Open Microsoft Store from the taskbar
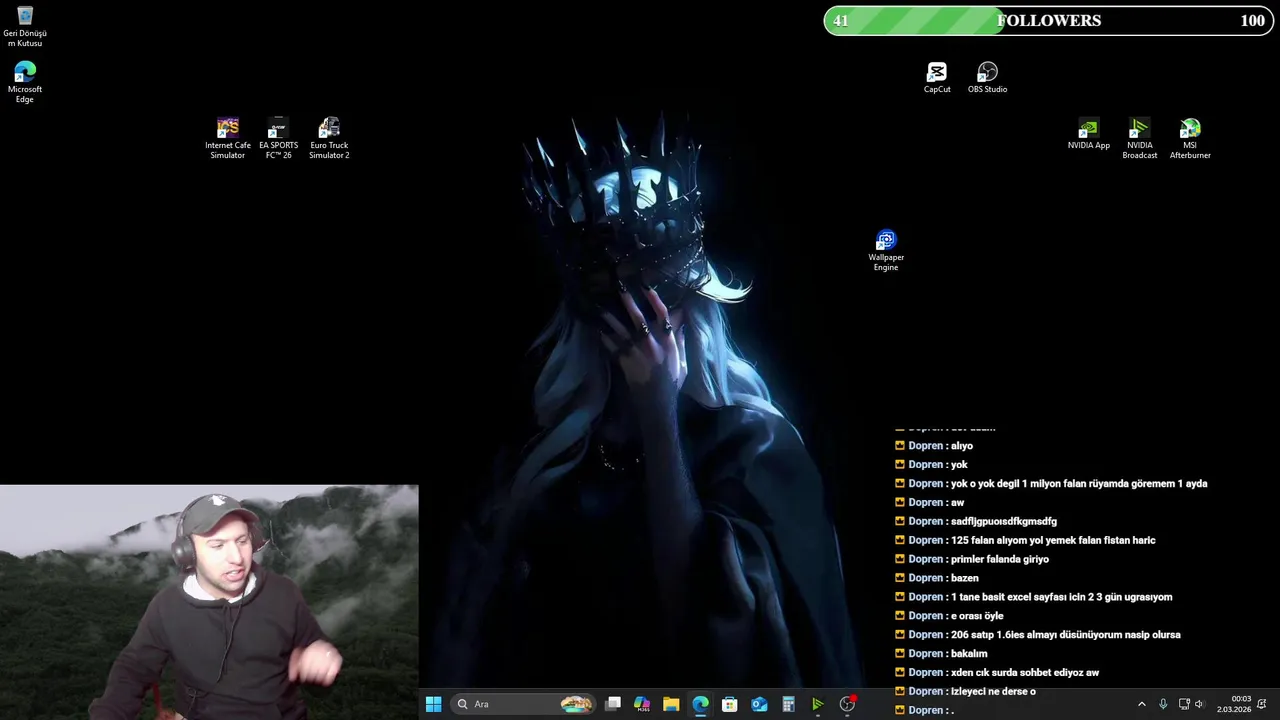 point(730,704)
